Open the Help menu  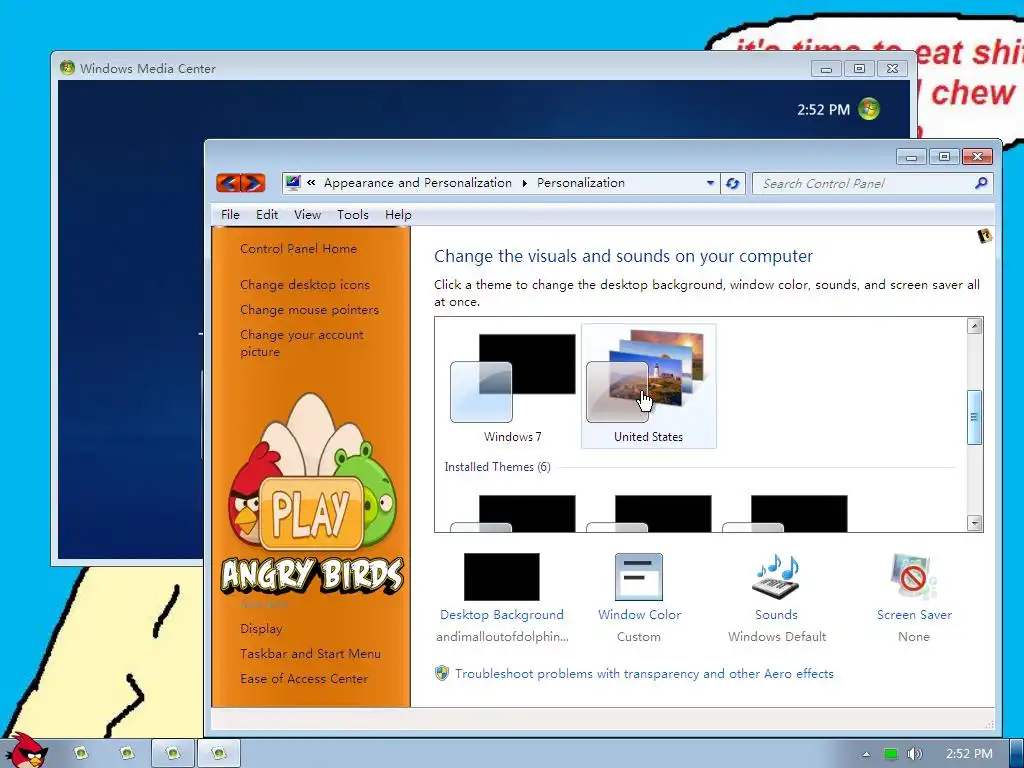click(x=398, y=215)
